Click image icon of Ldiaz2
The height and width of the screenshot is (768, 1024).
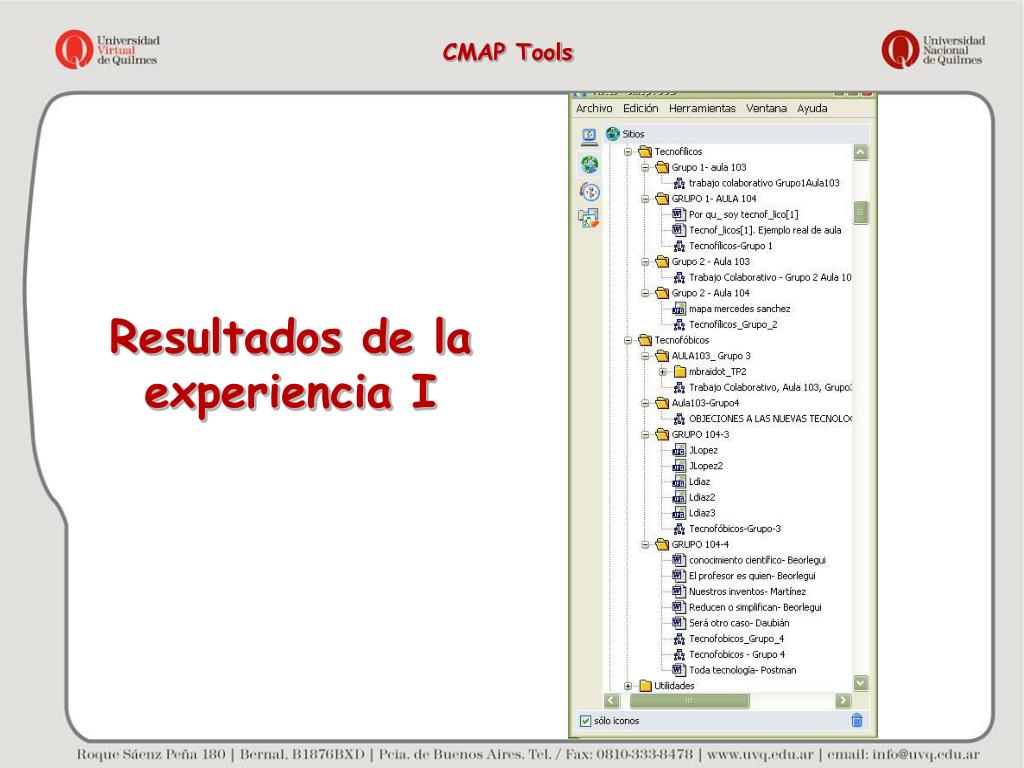(679, 497)
